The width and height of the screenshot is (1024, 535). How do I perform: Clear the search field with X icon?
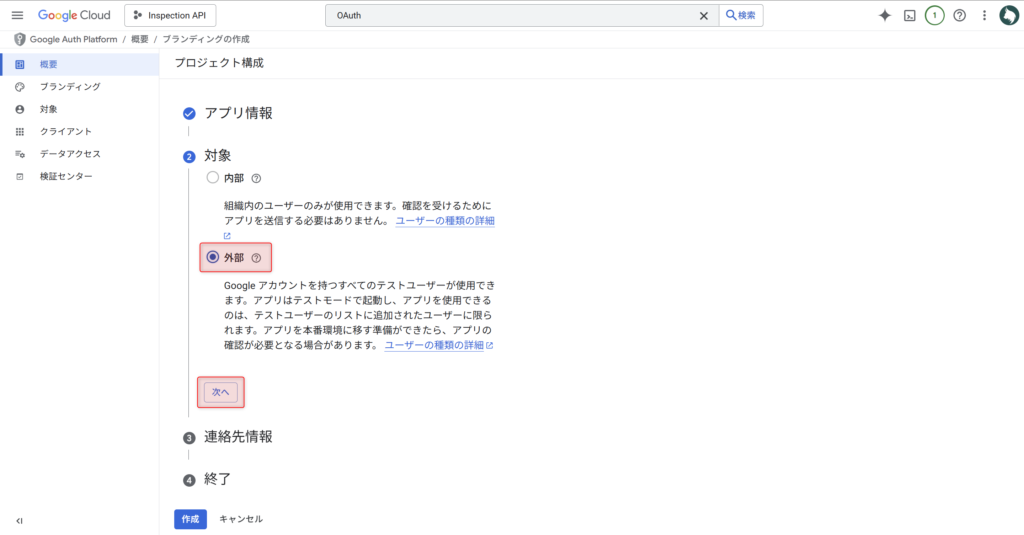click(x=703, y=16)
